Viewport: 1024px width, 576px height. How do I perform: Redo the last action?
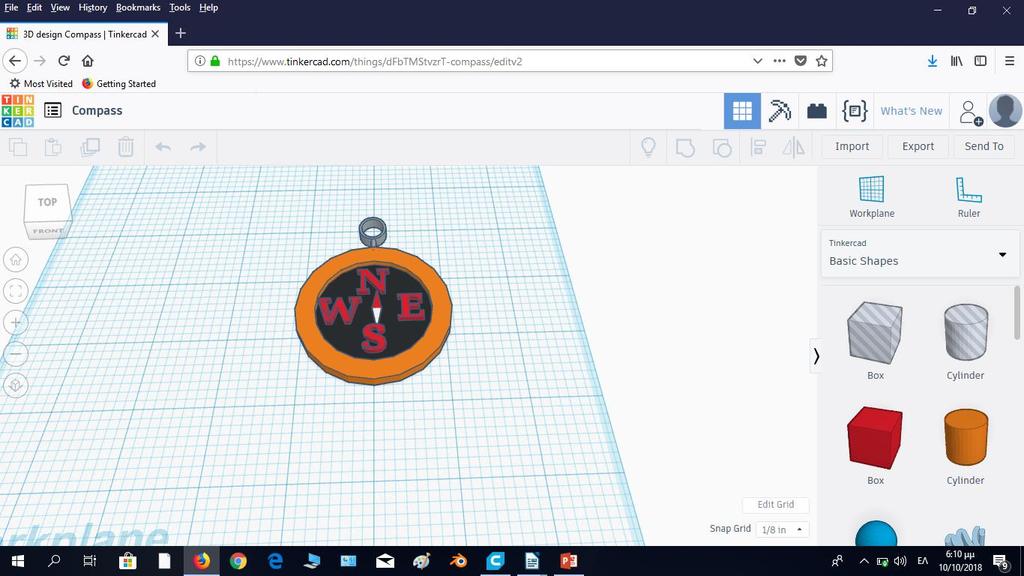(x=198, y=147)
